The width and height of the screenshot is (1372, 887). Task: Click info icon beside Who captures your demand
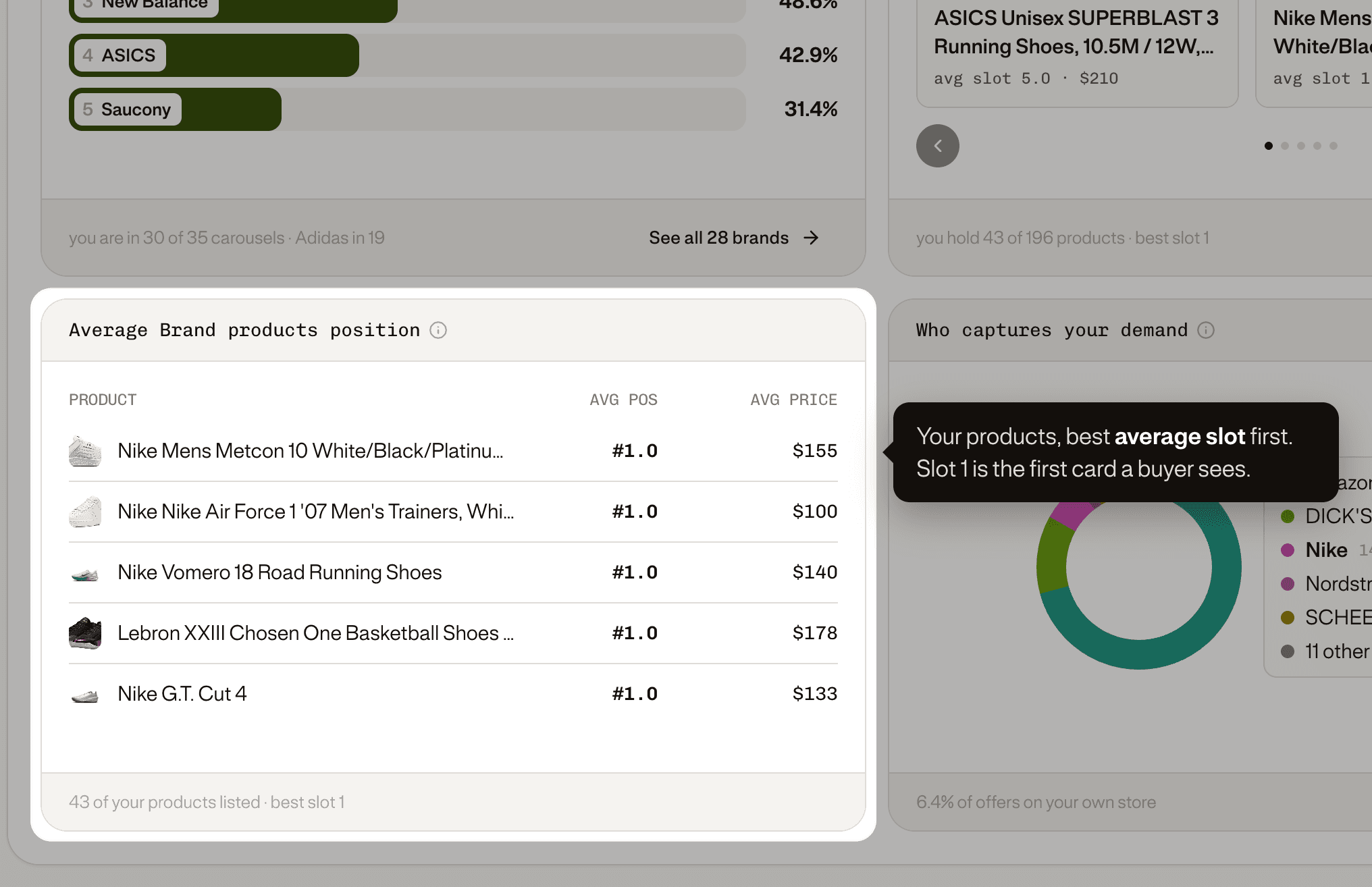tap(1206, 330)
